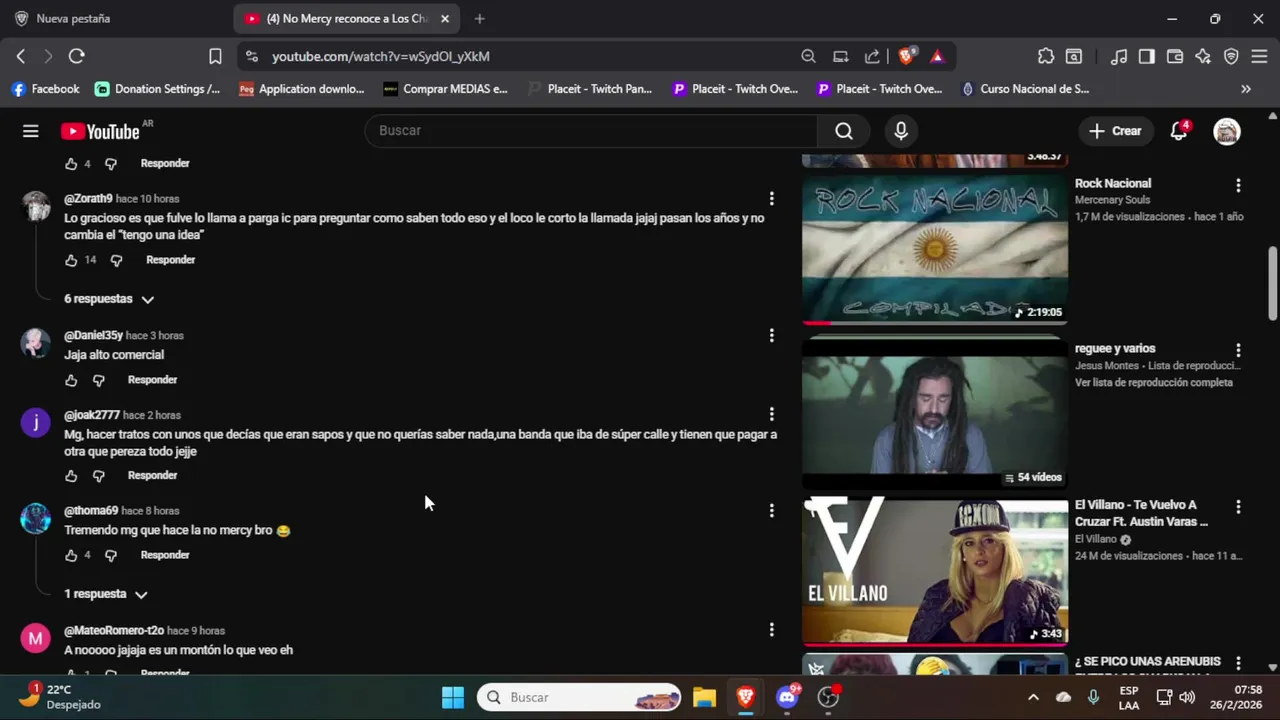Like @Daniel35y's comment
The width and height of the screenshot is (1280, 720).
[x=71, y=380]
